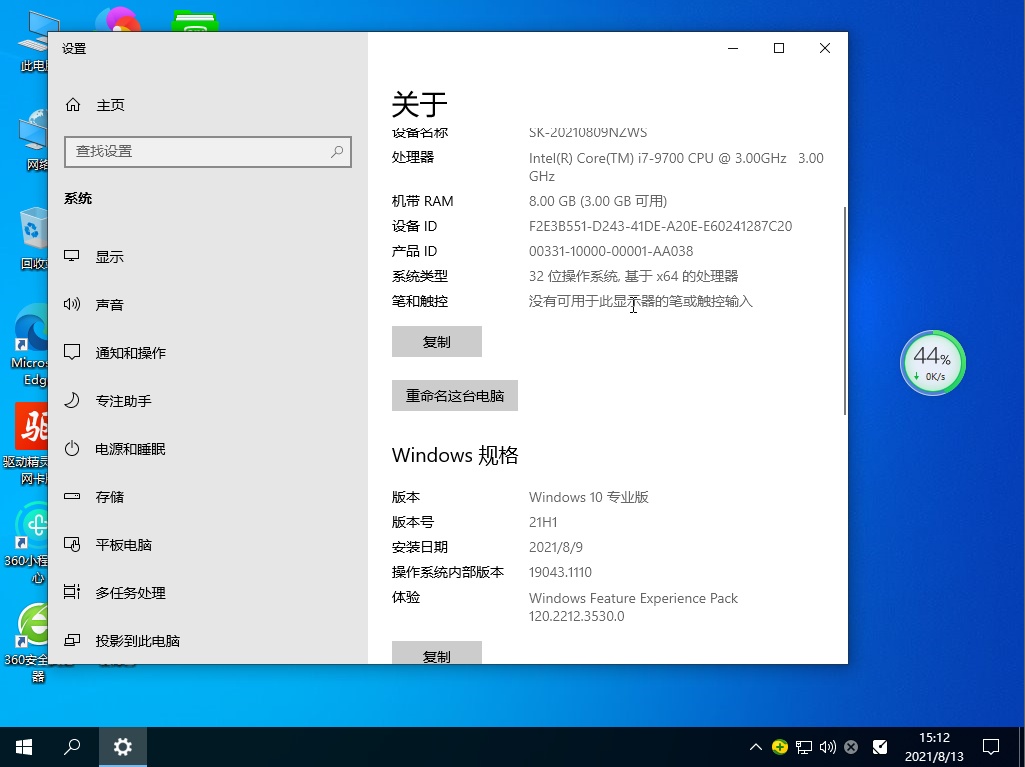Click the About page vertical scrollbar
The image size is (1025, 767).
[x=845, y=310]
